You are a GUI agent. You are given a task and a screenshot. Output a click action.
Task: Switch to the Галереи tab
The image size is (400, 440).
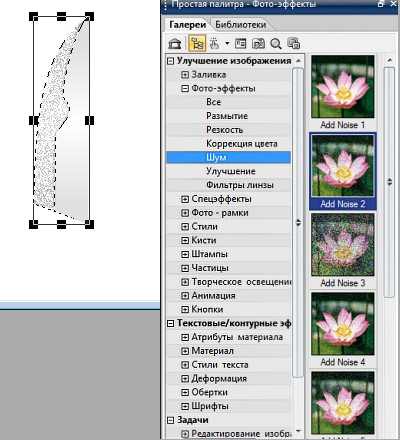pos(187,25)
